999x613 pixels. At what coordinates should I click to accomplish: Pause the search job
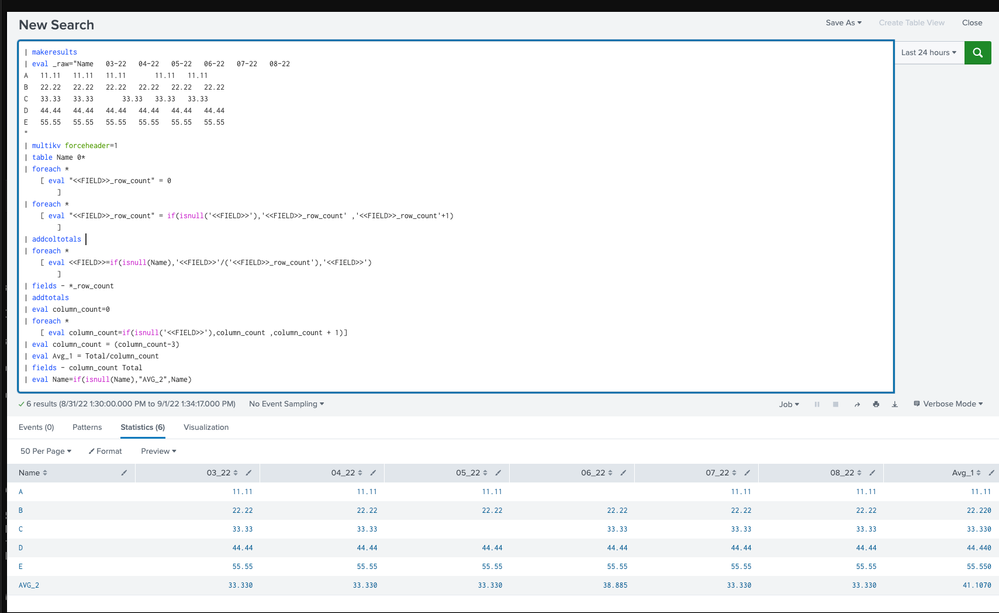[x=817, y=404]
